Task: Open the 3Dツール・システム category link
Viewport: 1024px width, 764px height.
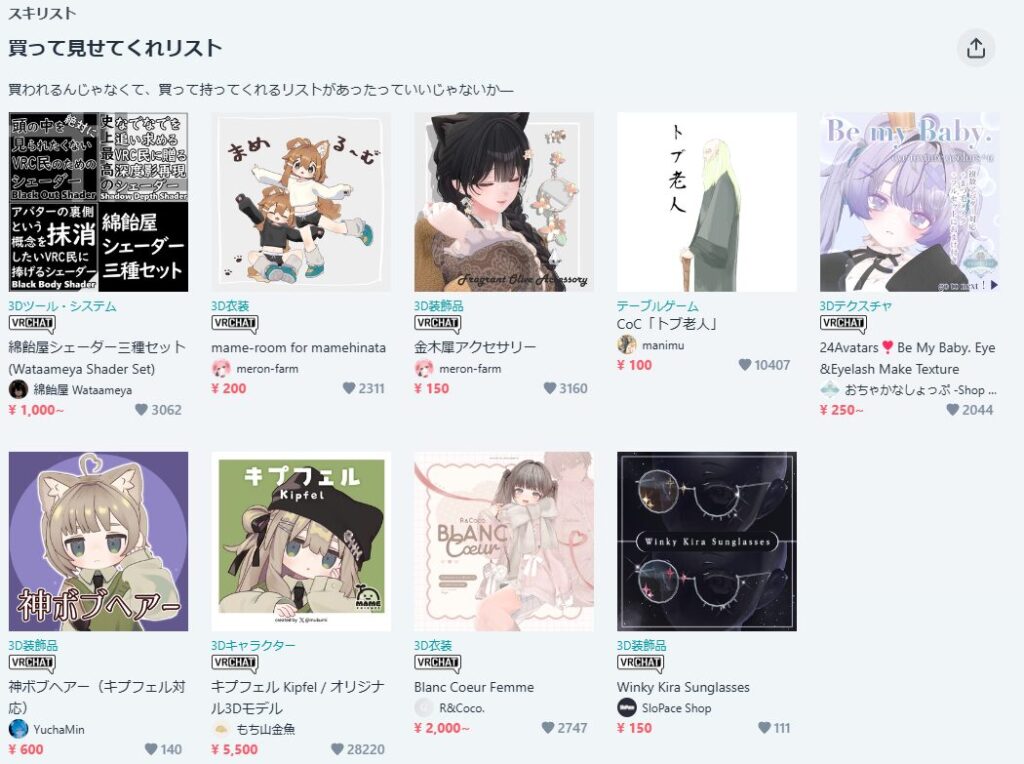Action: coord(63,306)
